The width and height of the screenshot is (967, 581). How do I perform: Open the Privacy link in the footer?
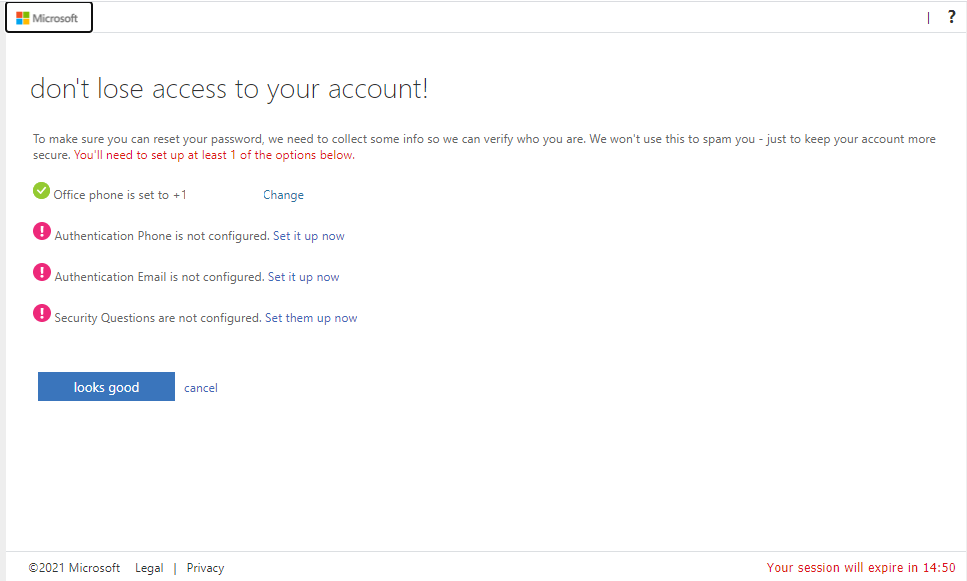tap(205, 568)
